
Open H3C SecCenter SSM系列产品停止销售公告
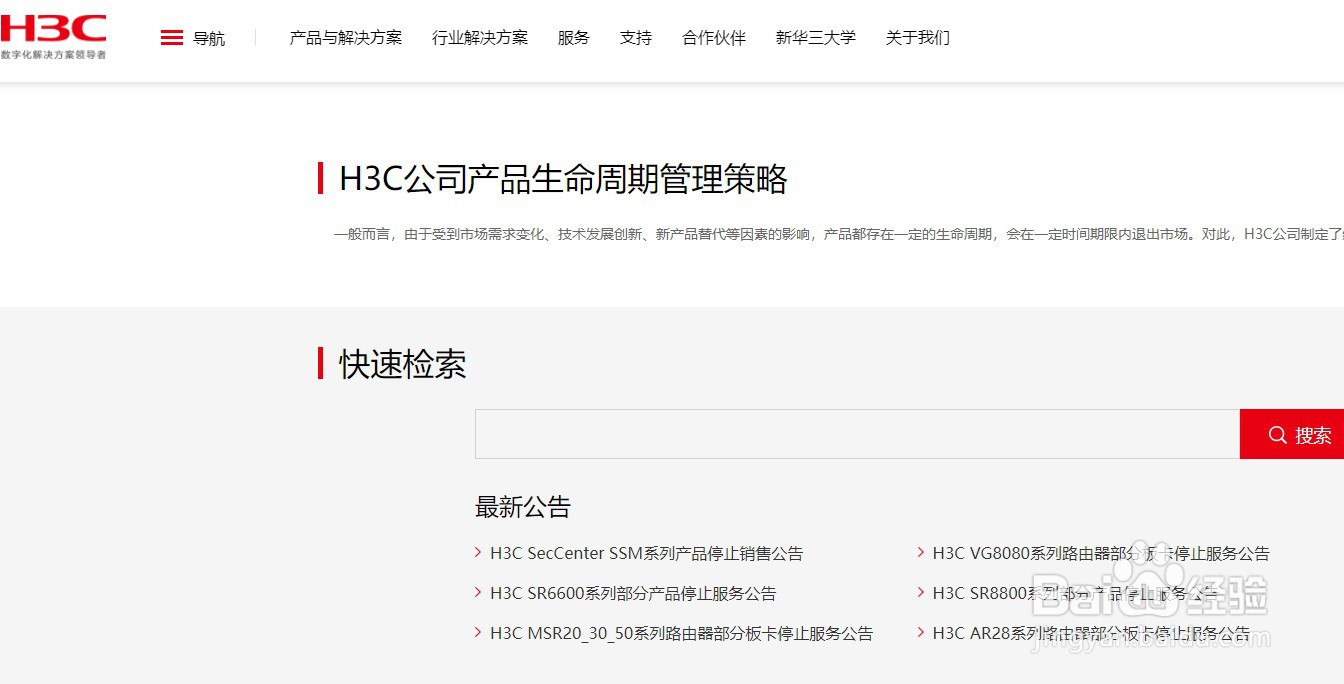click(646, 553)
